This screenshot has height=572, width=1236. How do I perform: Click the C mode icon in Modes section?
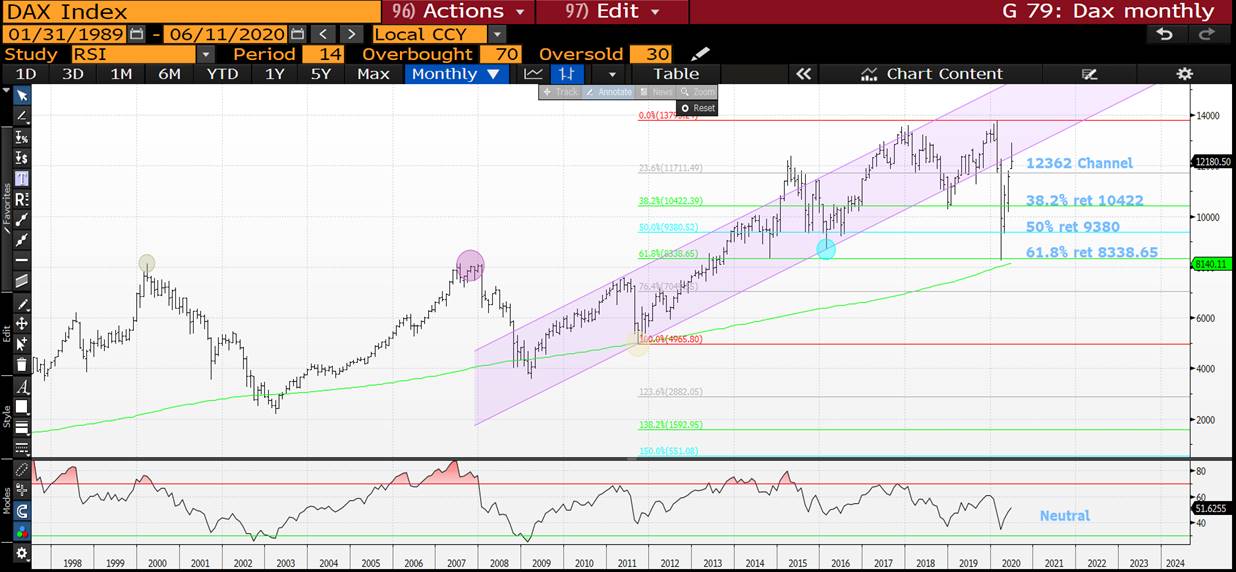point(22,510)
